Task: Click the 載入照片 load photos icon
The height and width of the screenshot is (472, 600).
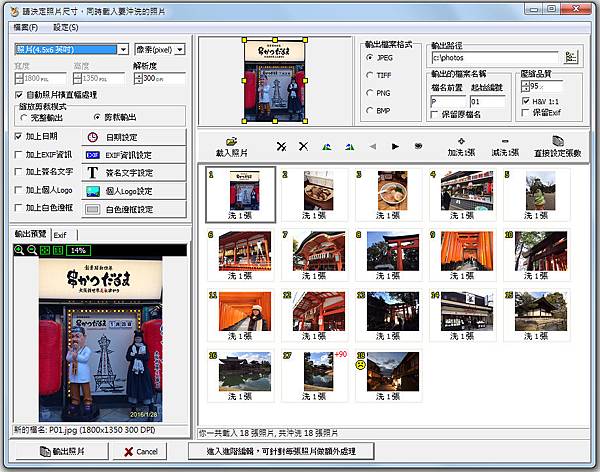Action: coord(231,142)
